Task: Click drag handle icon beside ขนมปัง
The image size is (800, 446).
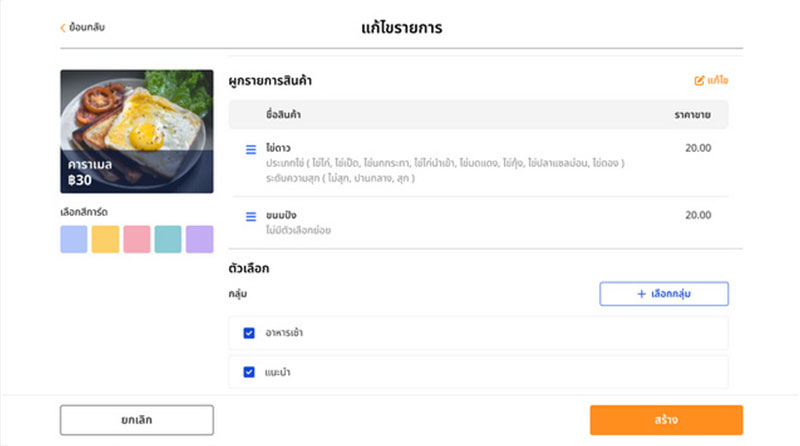Action: (x=251, y=216)
